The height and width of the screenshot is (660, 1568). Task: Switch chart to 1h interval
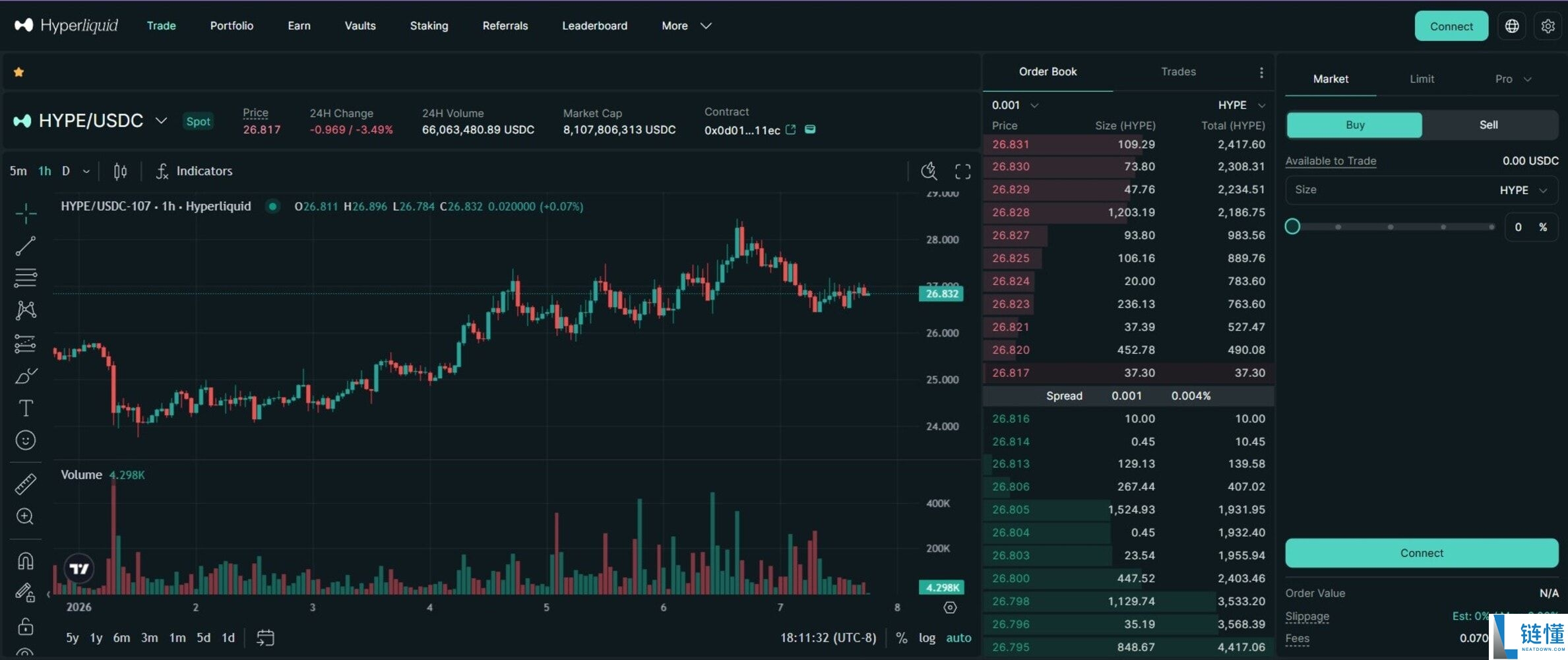coord(44,171)
